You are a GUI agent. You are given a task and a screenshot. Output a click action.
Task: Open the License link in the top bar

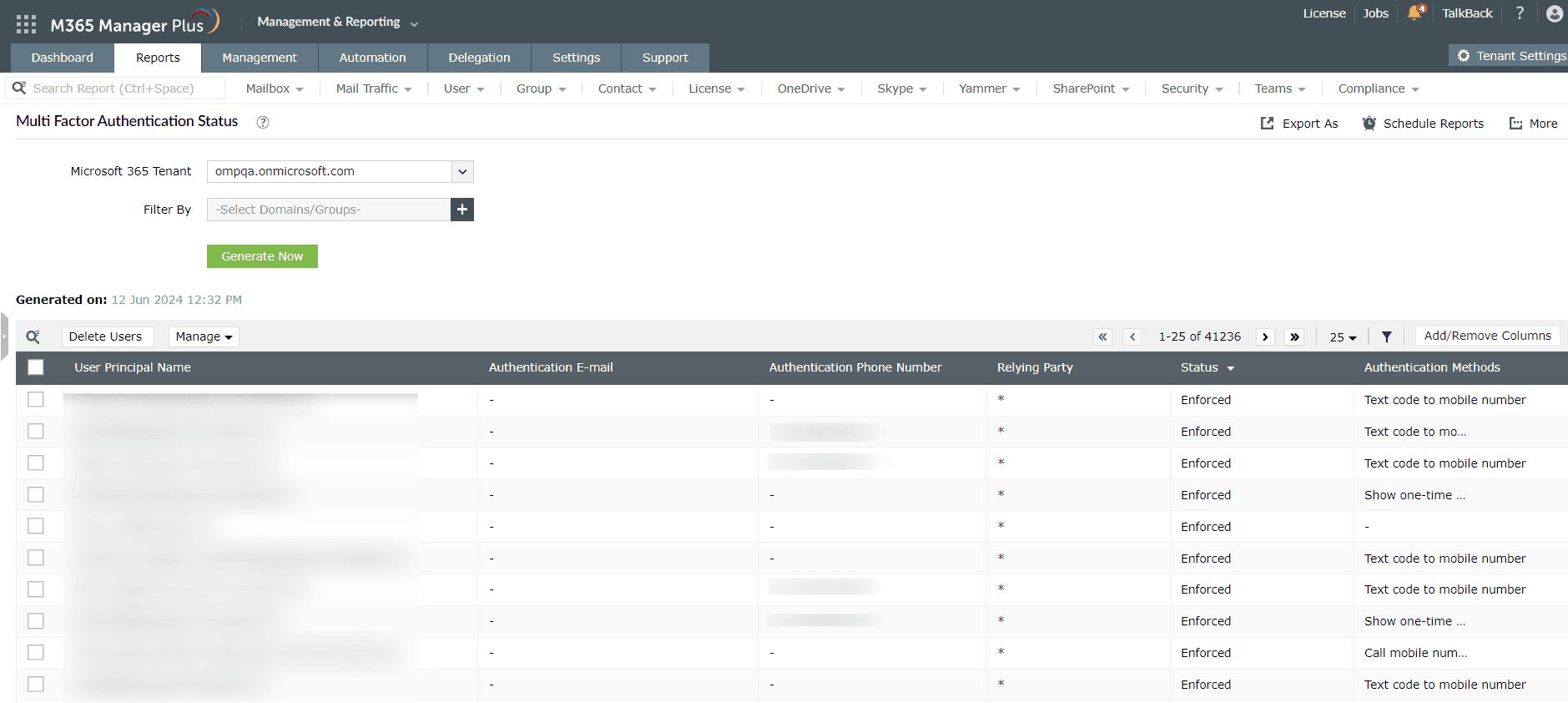point(1324,13)
